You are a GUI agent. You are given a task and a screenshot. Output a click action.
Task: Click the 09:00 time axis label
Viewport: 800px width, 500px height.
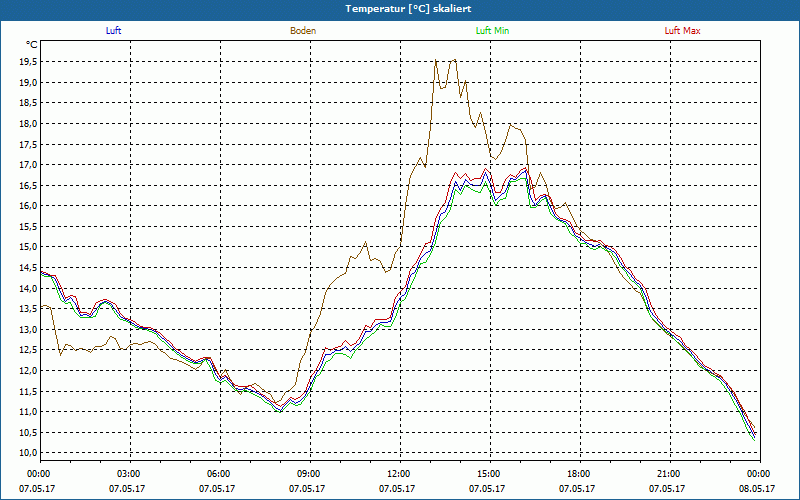[309, 474]
